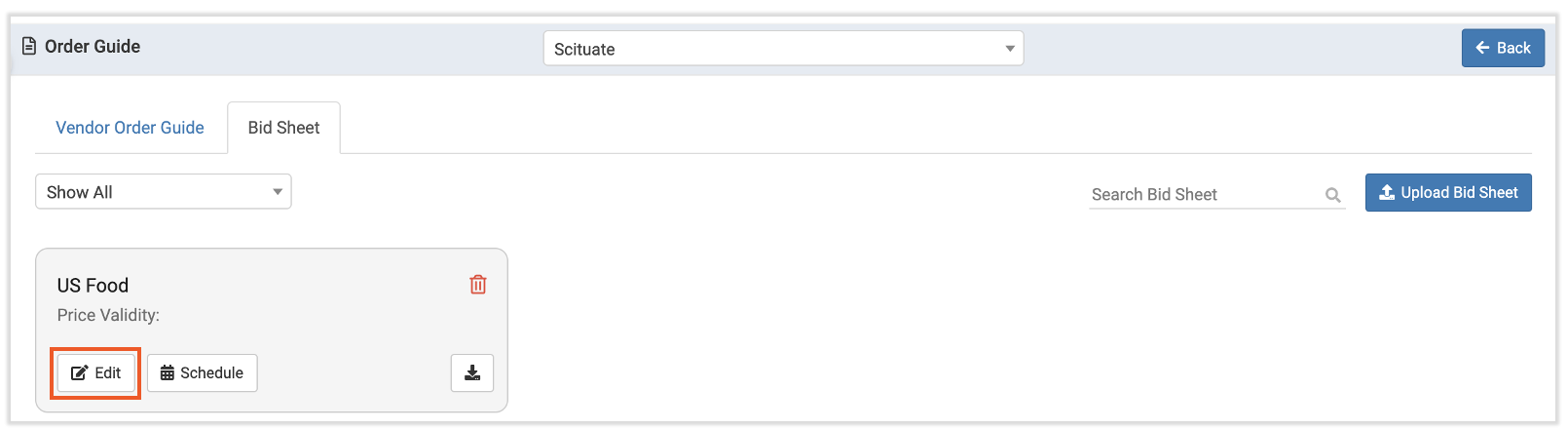Click the magnifier search icon

tap(1333, 195)
